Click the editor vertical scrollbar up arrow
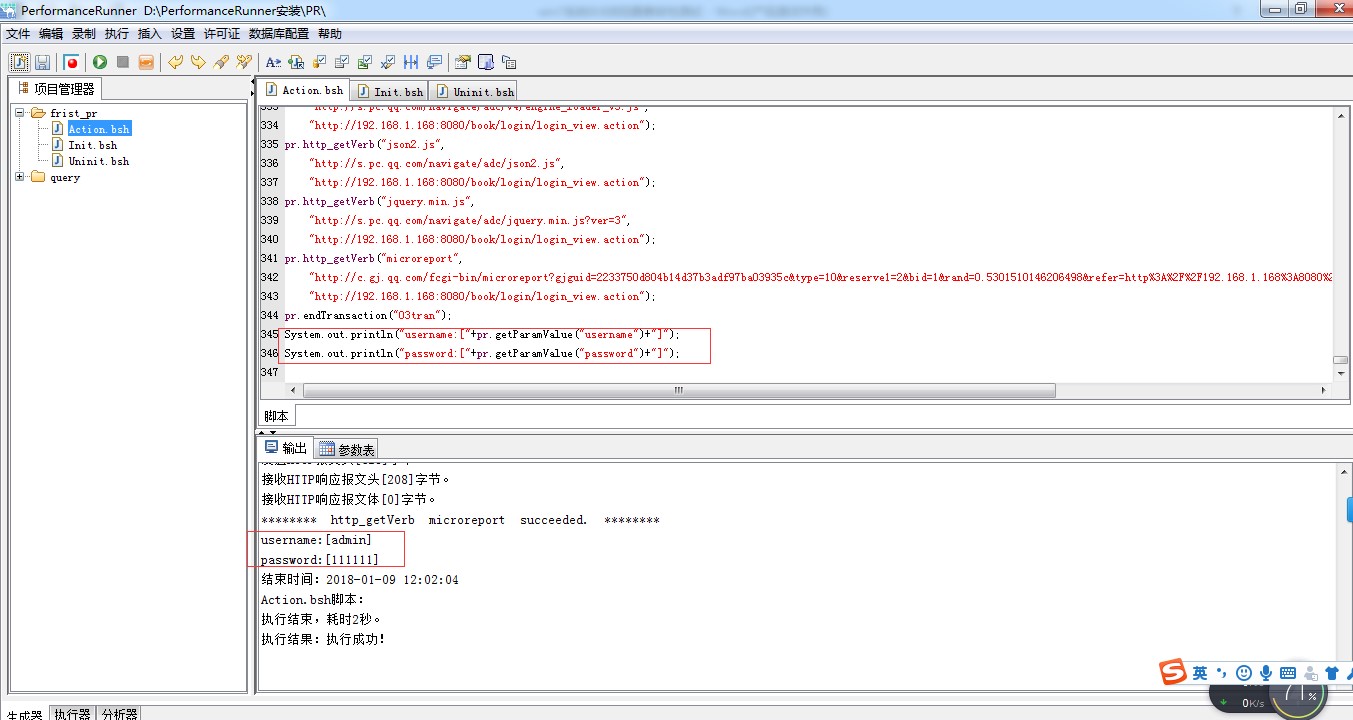1353x720 pixels. [1341, 116]
